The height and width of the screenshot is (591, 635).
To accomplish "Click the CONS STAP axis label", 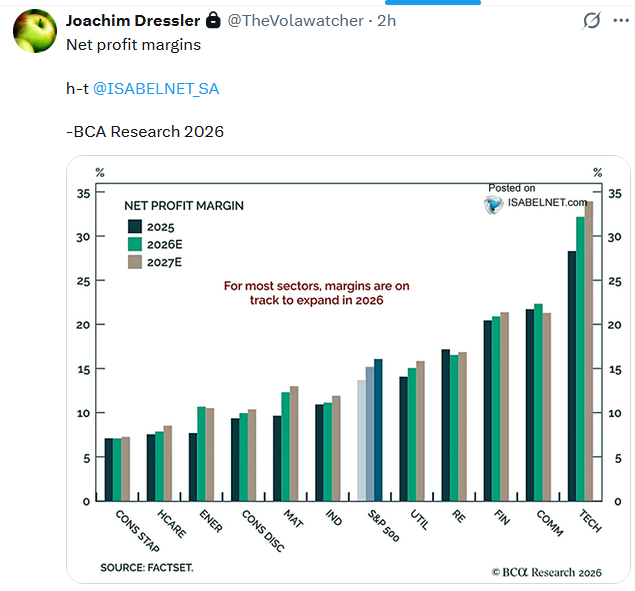I will 138,531.
